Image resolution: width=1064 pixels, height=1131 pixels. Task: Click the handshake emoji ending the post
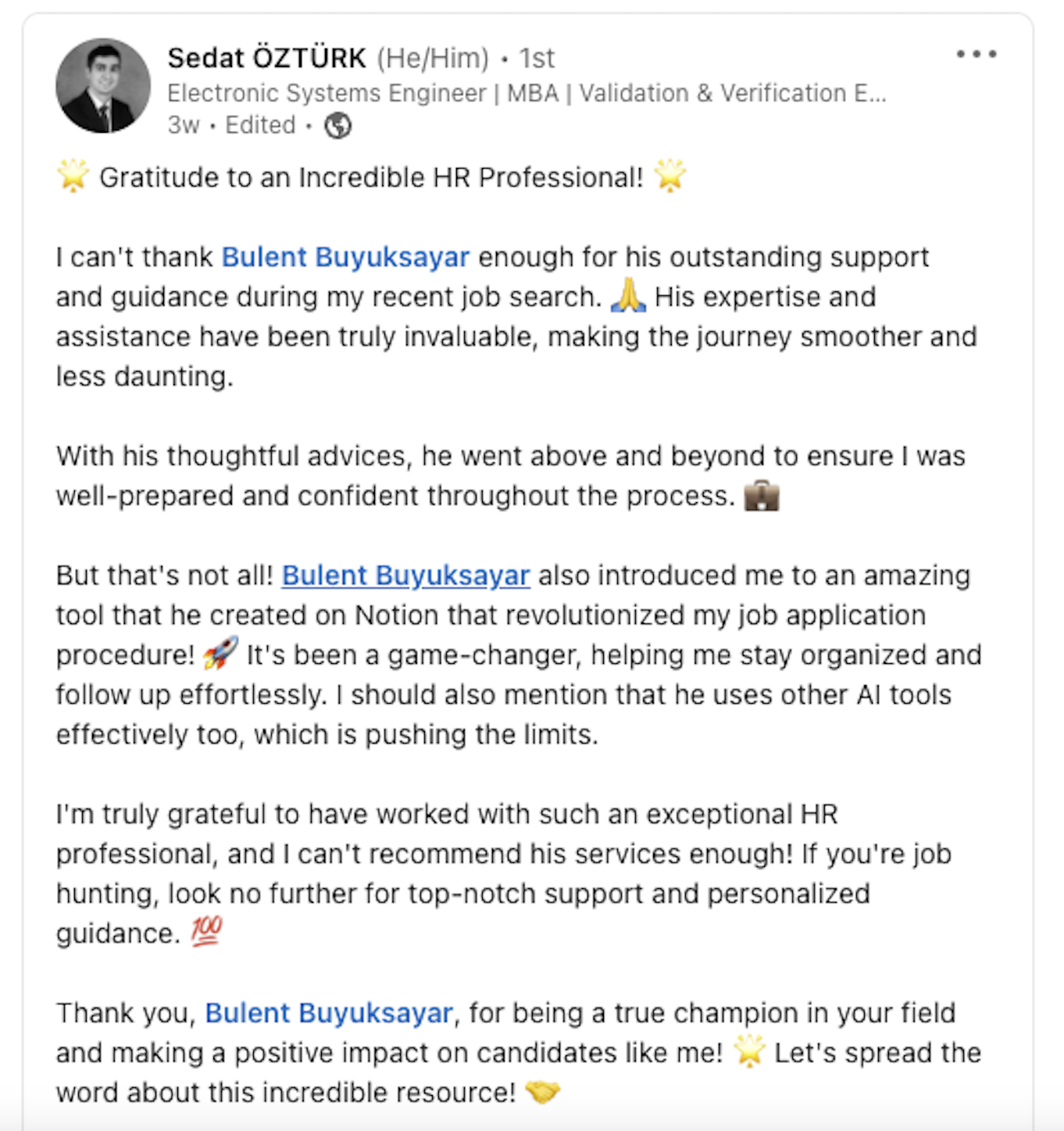tap(542, 1092)
